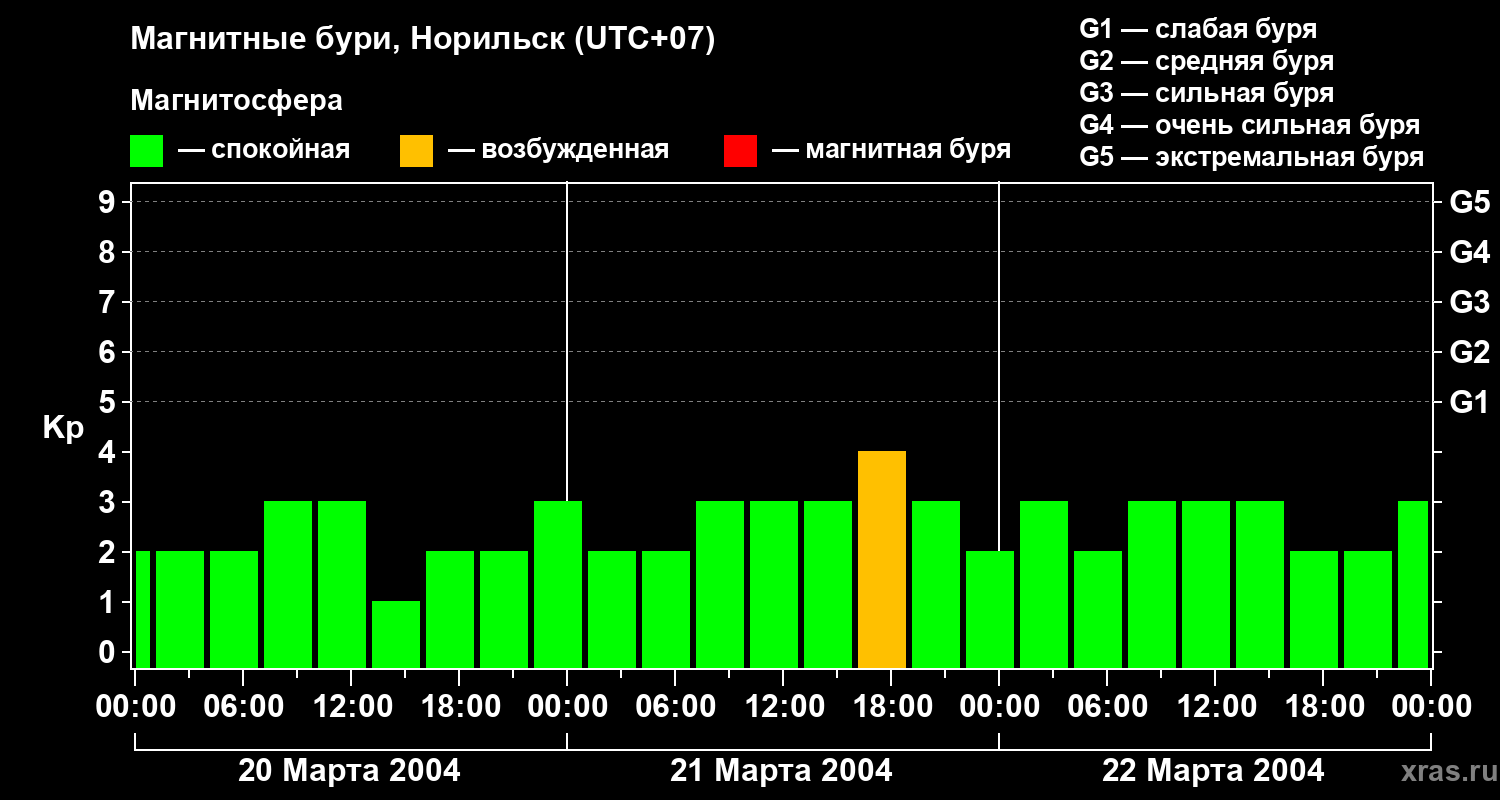
Task: Click the 'Kp' axis title
Action: [63, 428]
